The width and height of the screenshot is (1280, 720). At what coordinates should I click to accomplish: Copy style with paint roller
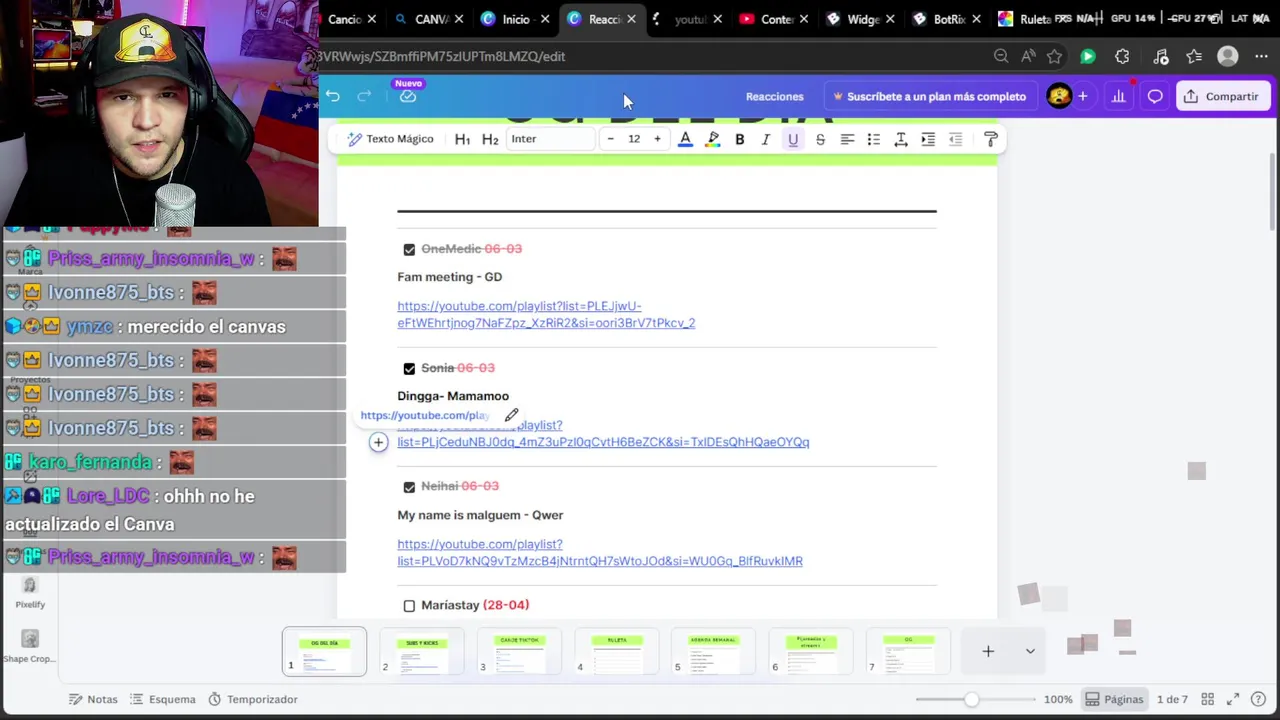(x=991, y=139)
